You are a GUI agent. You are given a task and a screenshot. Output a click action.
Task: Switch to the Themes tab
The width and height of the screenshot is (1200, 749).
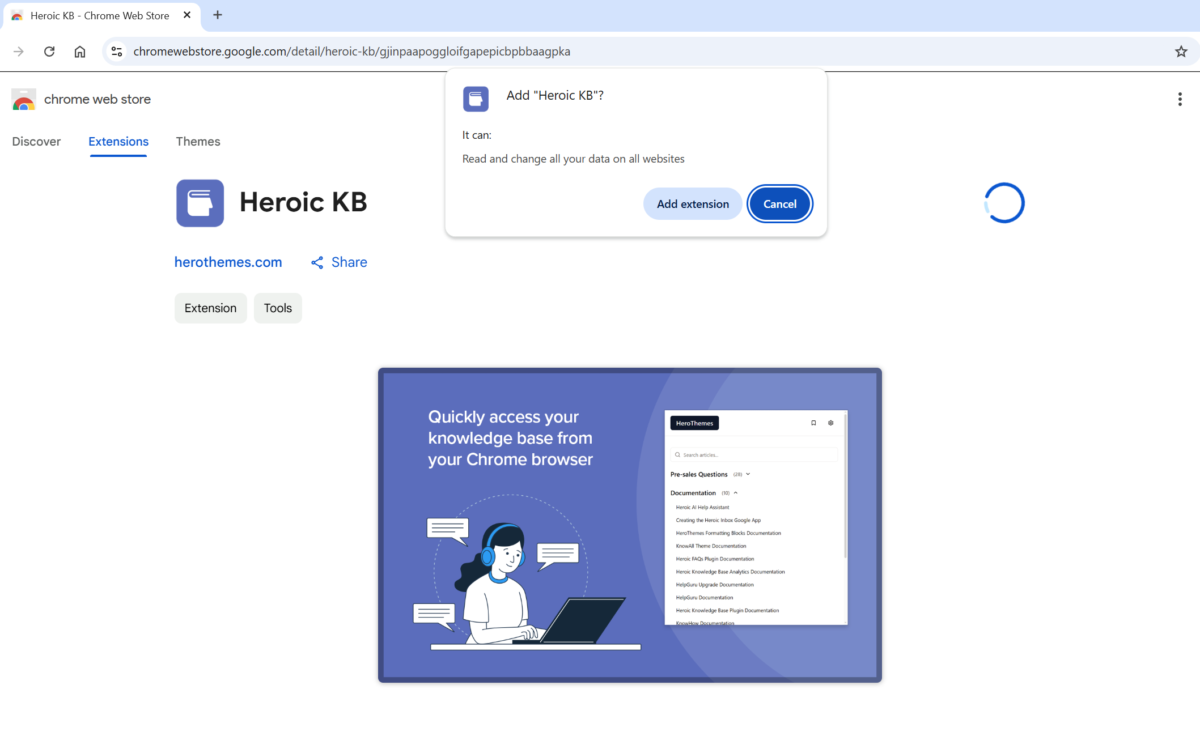[198, 141]
